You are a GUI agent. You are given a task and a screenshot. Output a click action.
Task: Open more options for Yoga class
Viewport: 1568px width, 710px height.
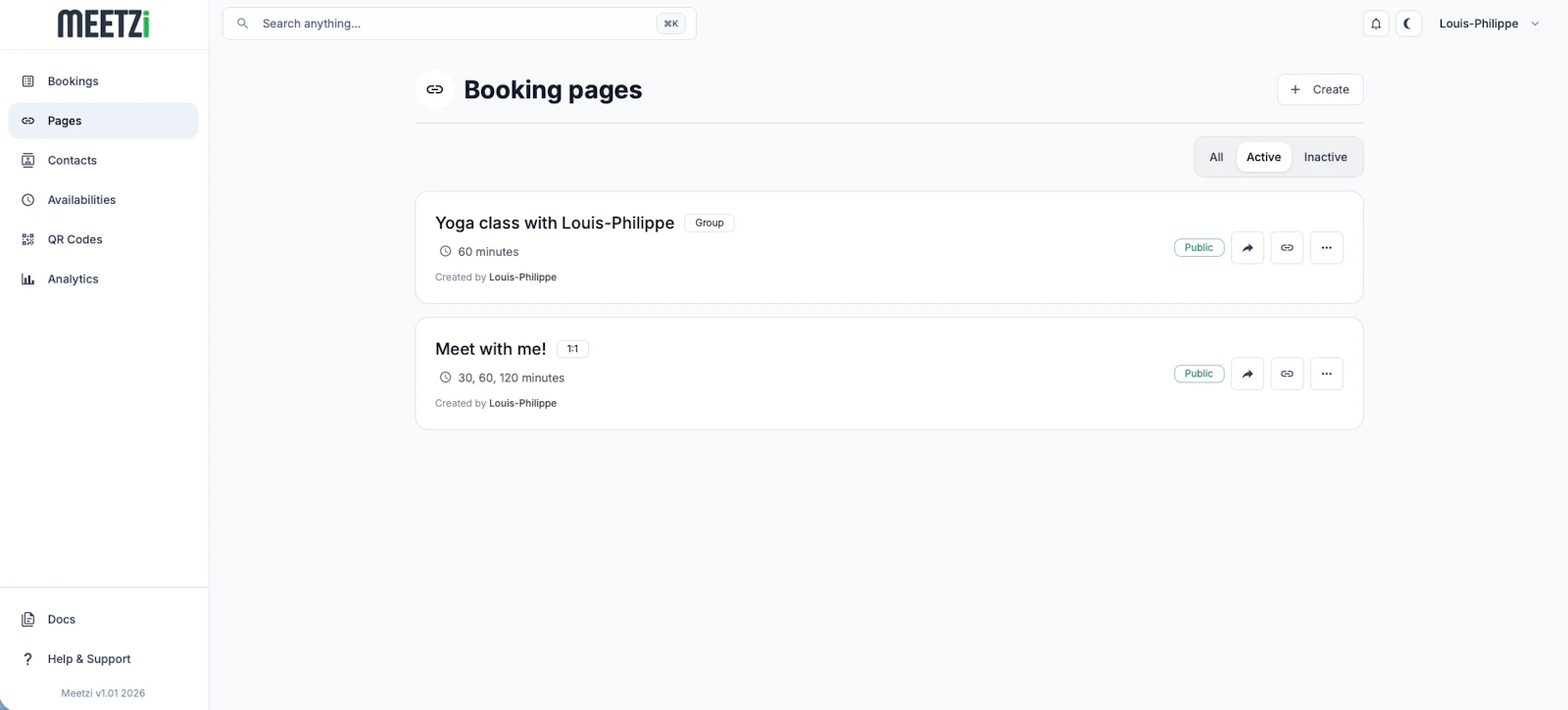click(1326, 248)
